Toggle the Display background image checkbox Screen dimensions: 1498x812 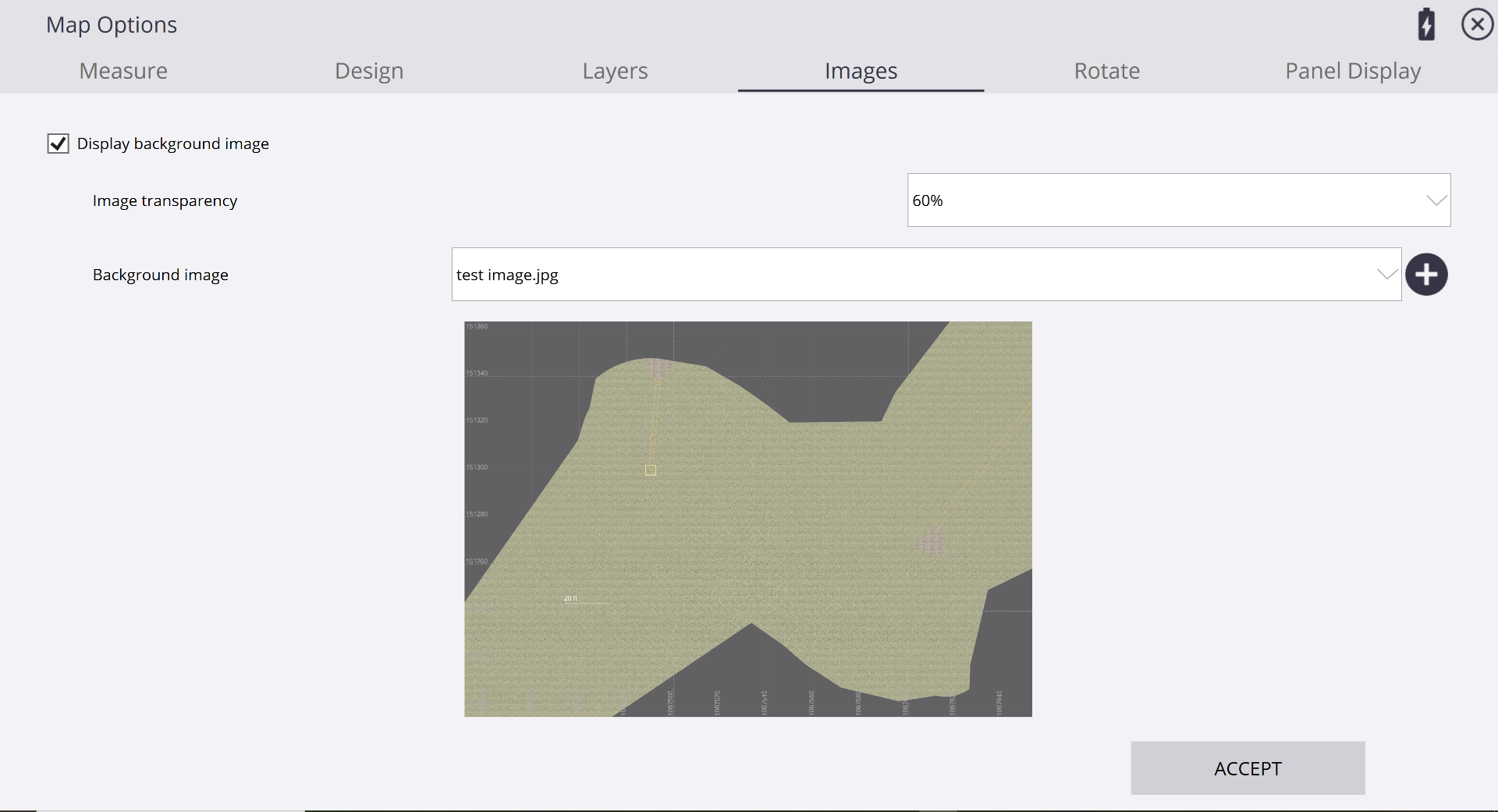coord(58,143)
